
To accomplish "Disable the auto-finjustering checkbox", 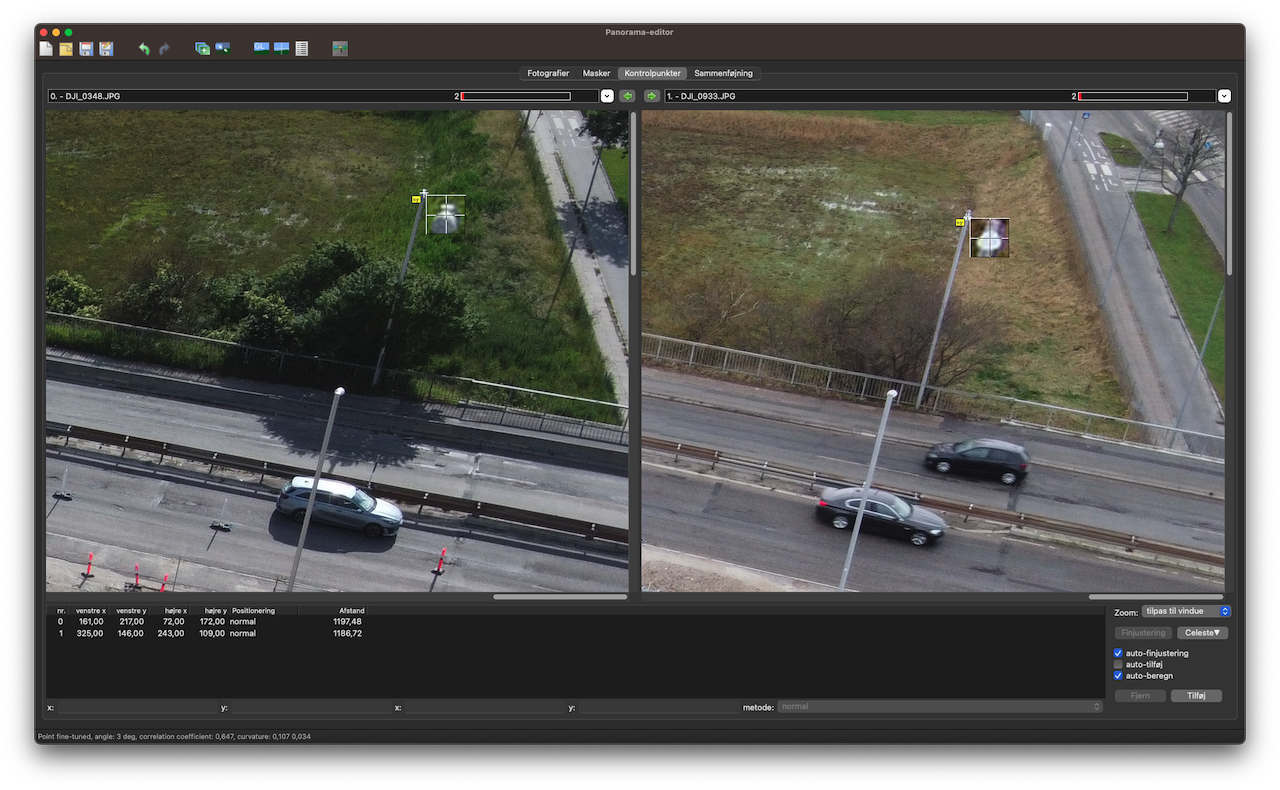I will point(1119,653).
